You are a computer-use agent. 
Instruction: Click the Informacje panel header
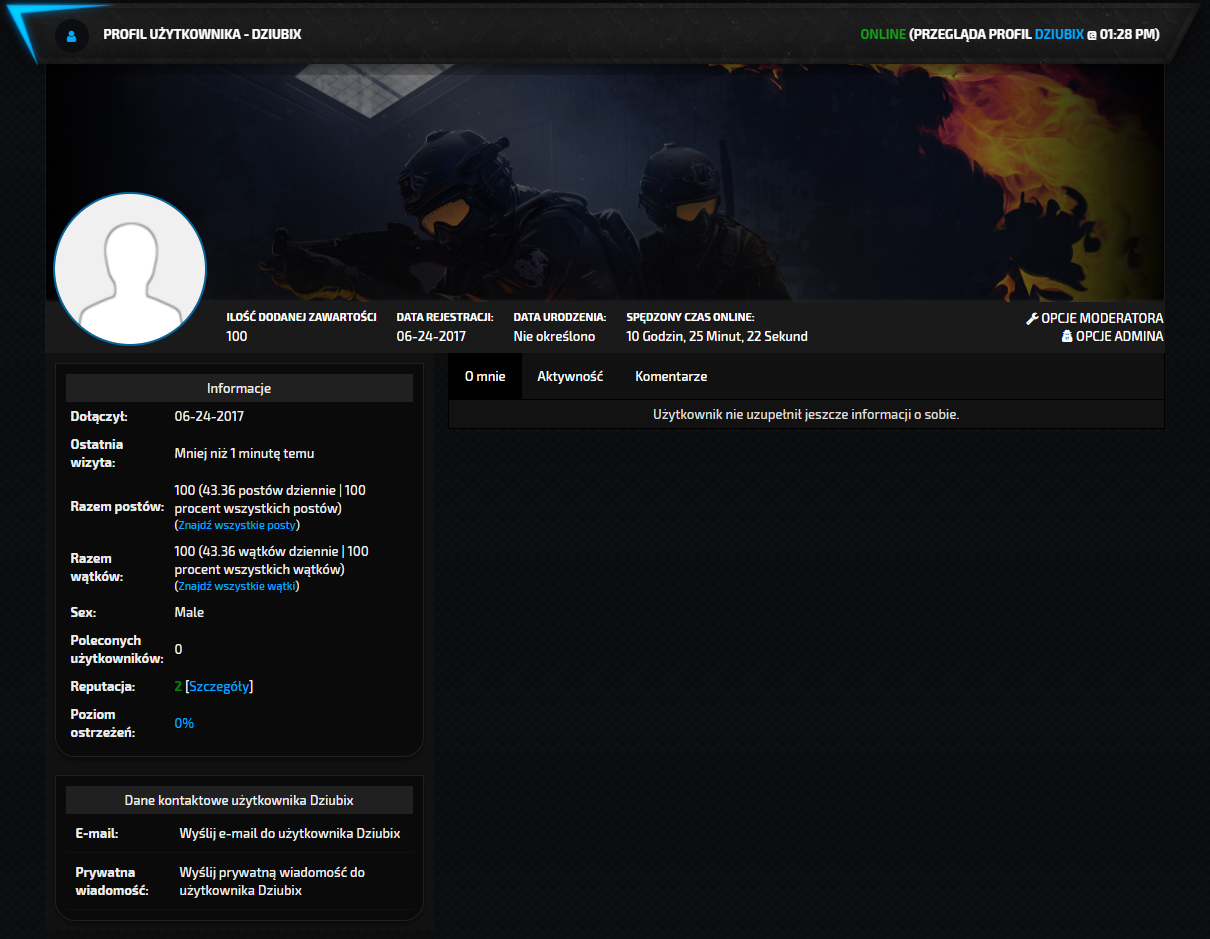click(239, 388)
